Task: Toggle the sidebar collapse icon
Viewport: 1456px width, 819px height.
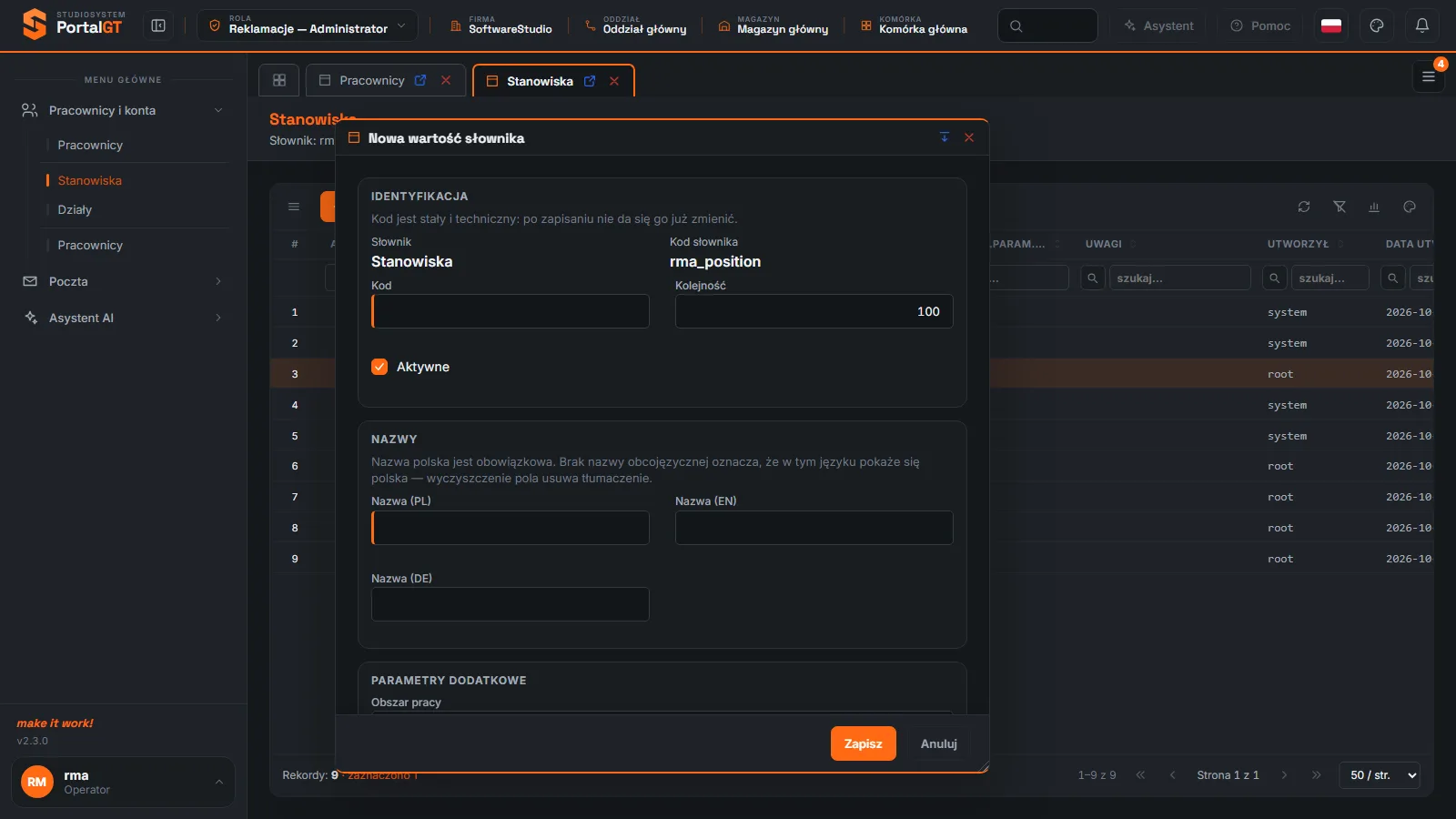Action: click(158, 25)
